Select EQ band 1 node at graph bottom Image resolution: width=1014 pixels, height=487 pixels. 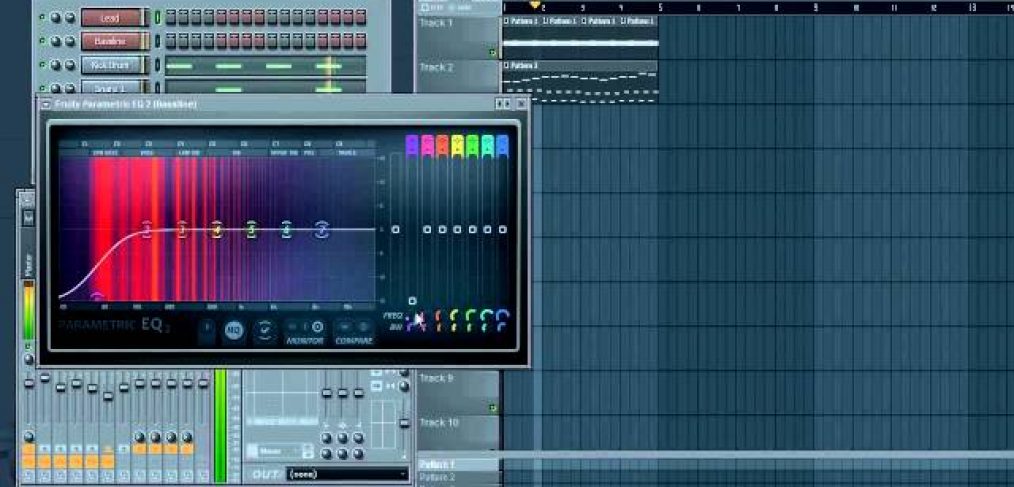click(96, 297)
